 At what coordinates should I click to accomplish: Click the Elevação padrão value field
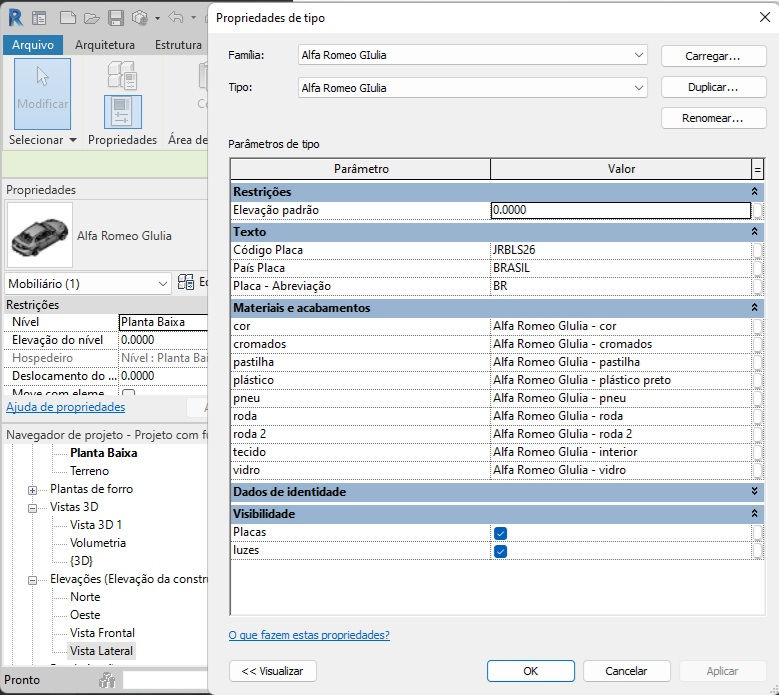pos(621,210)
